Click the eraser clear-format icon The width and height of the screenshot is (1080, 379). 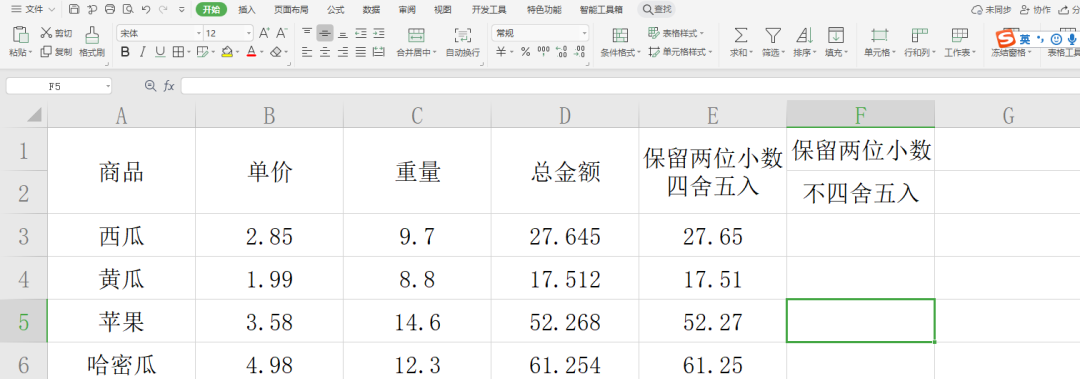coord(276,52)
